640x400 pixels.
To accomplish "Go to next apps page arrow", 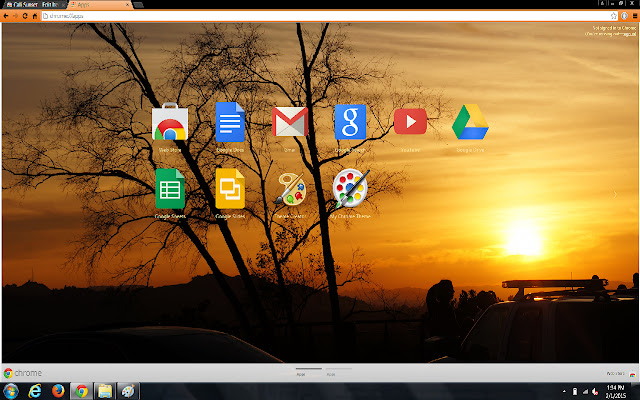I will [615, 194].
